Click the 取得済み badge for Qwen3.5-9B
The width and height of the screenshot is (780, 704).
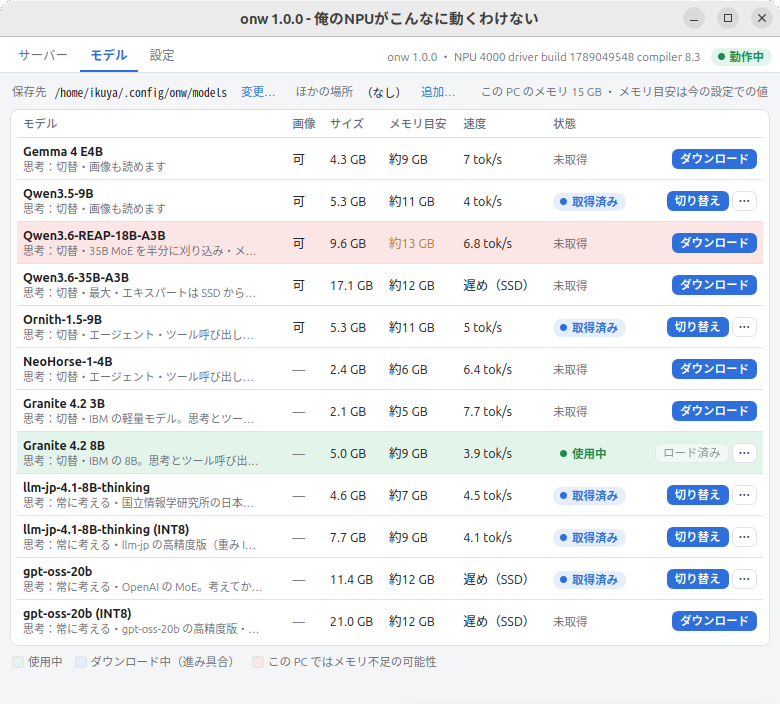pyautogui.click(x=589, y=201)
